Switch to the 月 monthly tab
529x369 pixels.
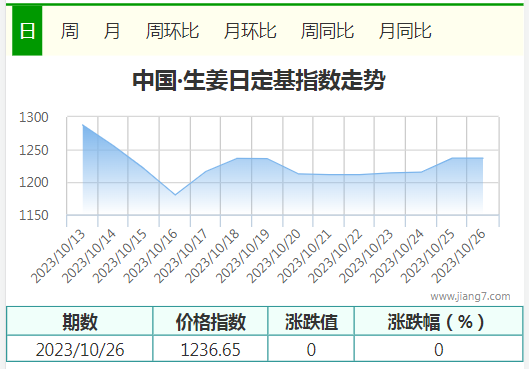point(112,31)
